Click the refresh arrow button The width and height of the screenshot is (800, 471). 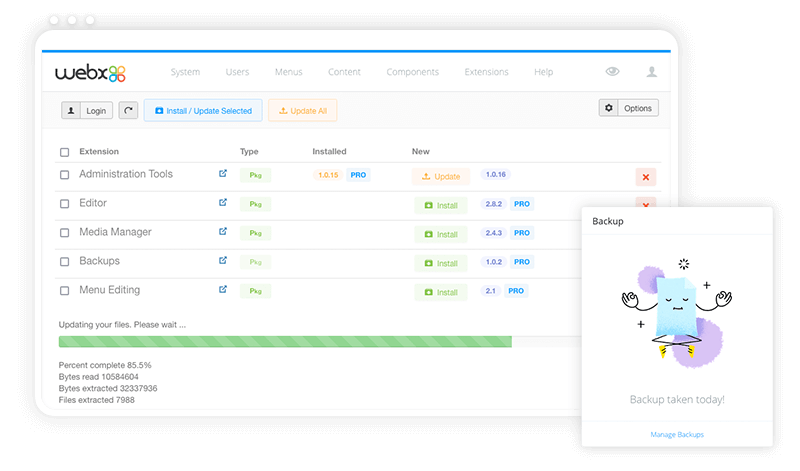[129, 110]
